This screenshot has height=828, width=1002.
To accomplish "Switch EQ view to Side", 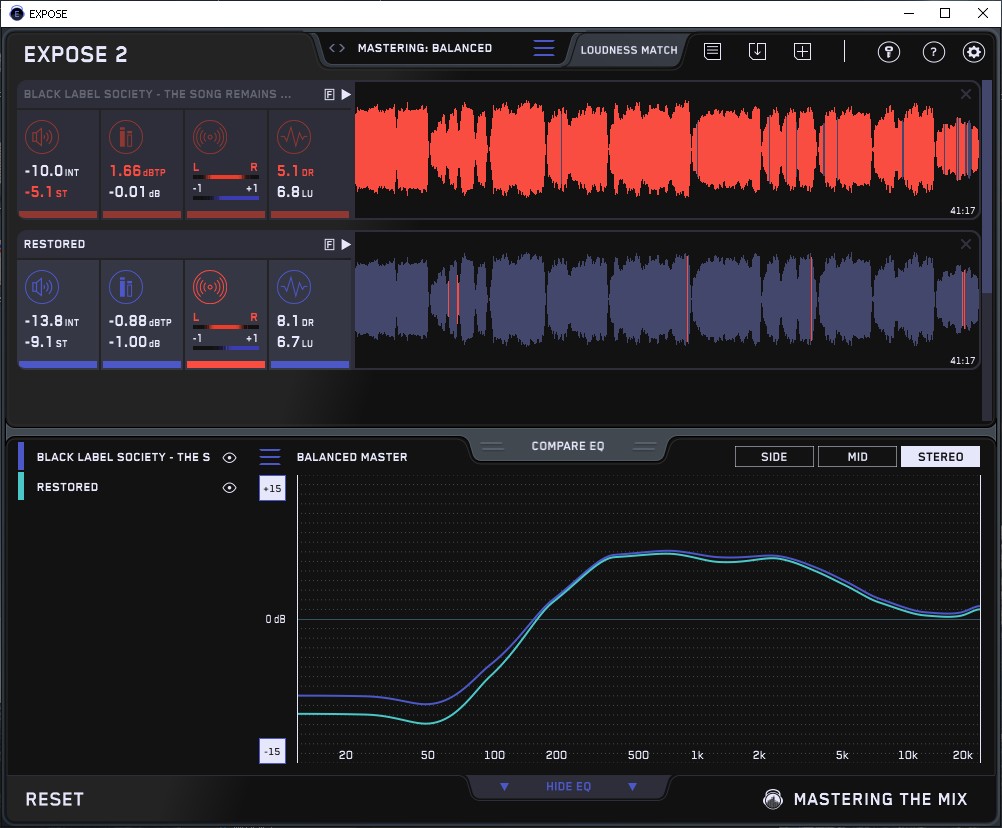I will [774, 457].
